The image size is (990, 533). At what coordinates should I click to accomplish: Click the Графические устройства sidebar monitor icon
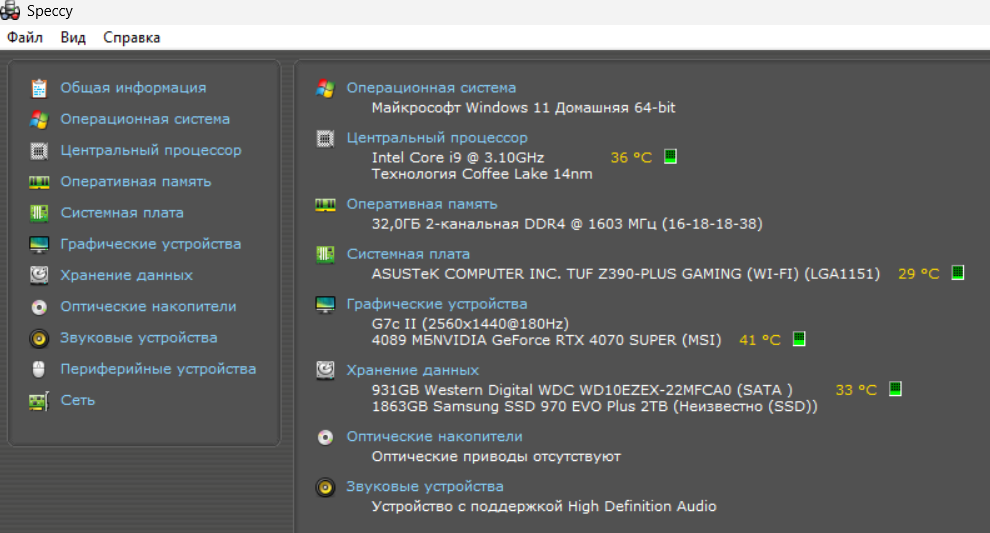(x=39, y=244)
